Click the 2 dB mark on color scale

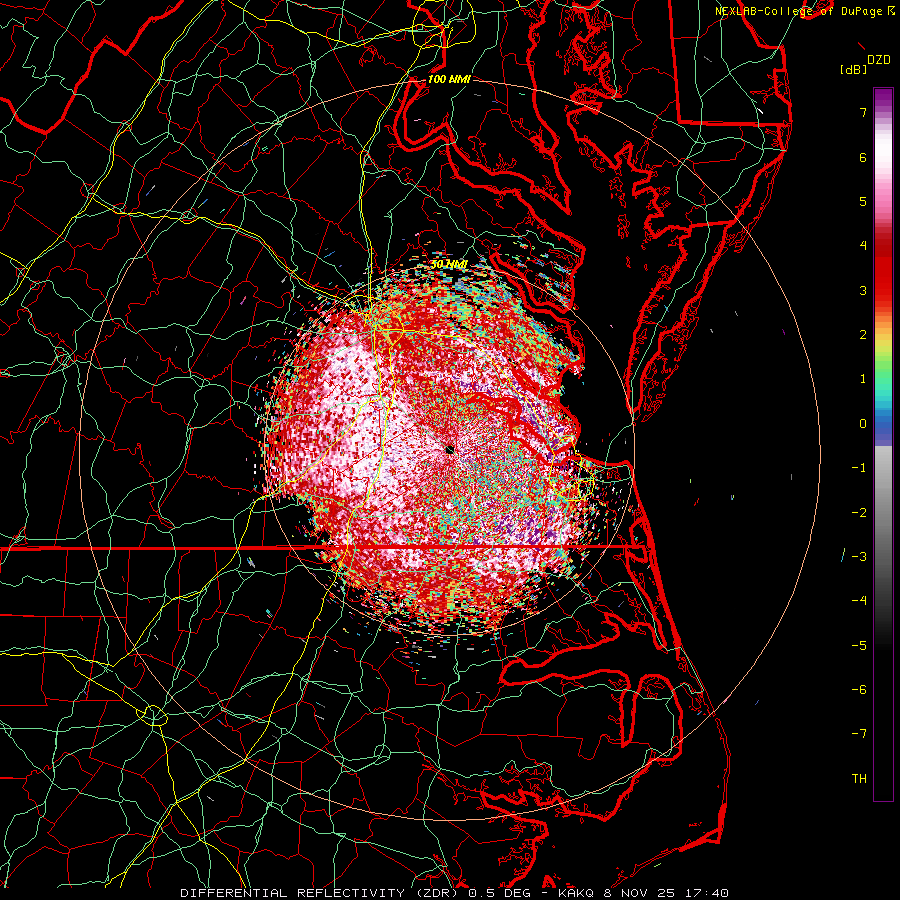point(863,335)
